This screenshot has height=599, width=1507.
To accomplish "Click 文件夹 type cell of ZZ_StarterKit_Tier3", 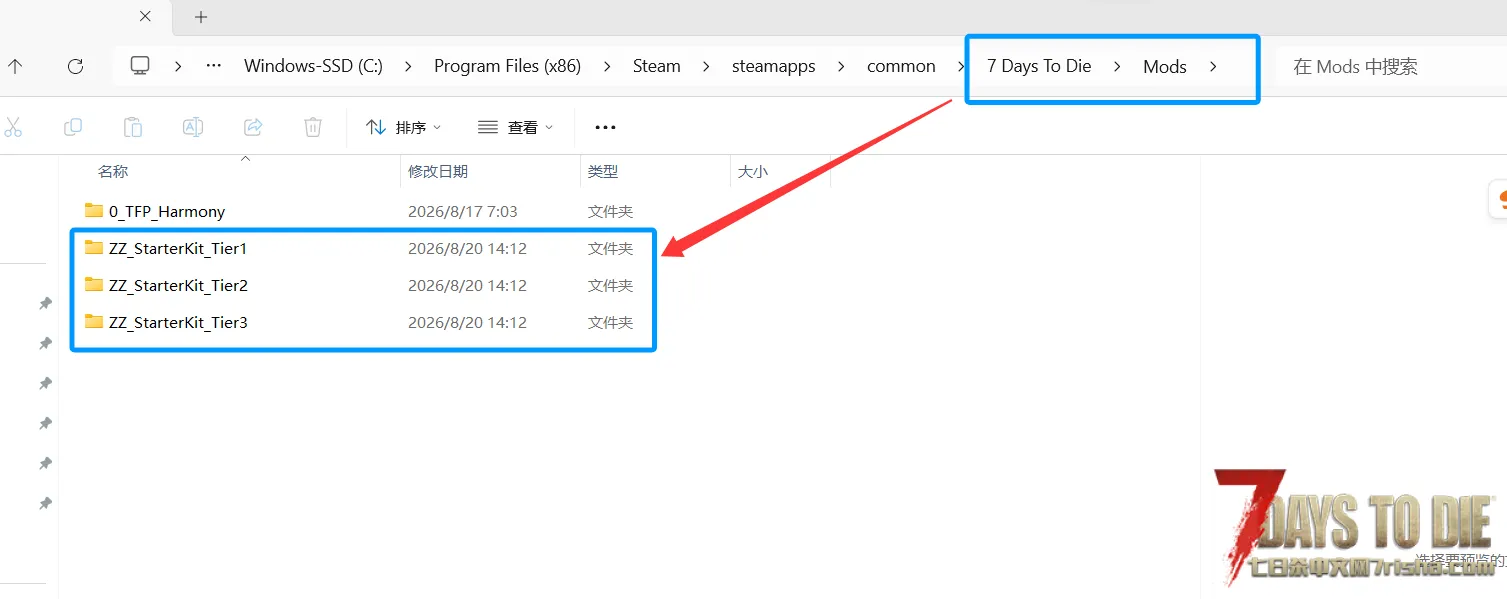I will coord(611,323).
